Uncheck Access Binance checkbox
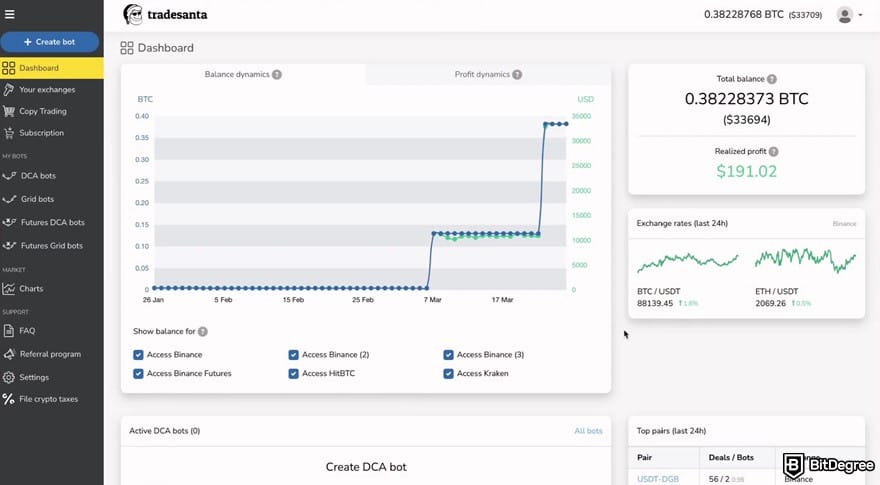Image resolution: width=880 pixels, height=485 pixels. click(x=138, y=355)
